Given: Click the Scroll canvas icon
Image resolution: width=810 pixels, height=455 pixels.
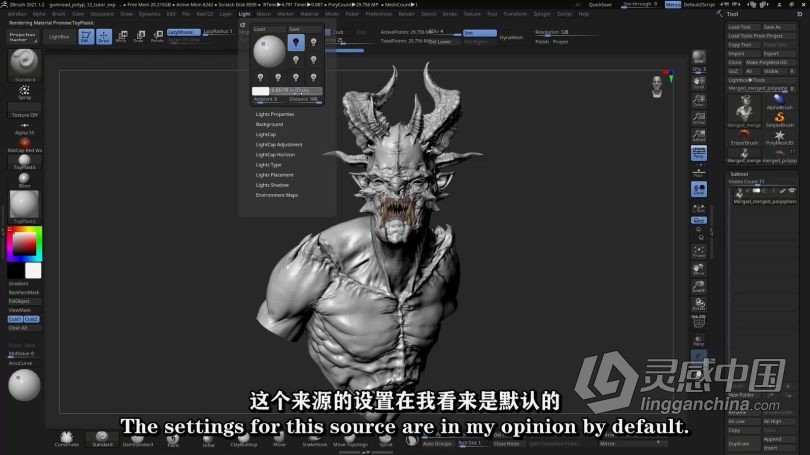Looking at the screenshot, I should (699, 83).
